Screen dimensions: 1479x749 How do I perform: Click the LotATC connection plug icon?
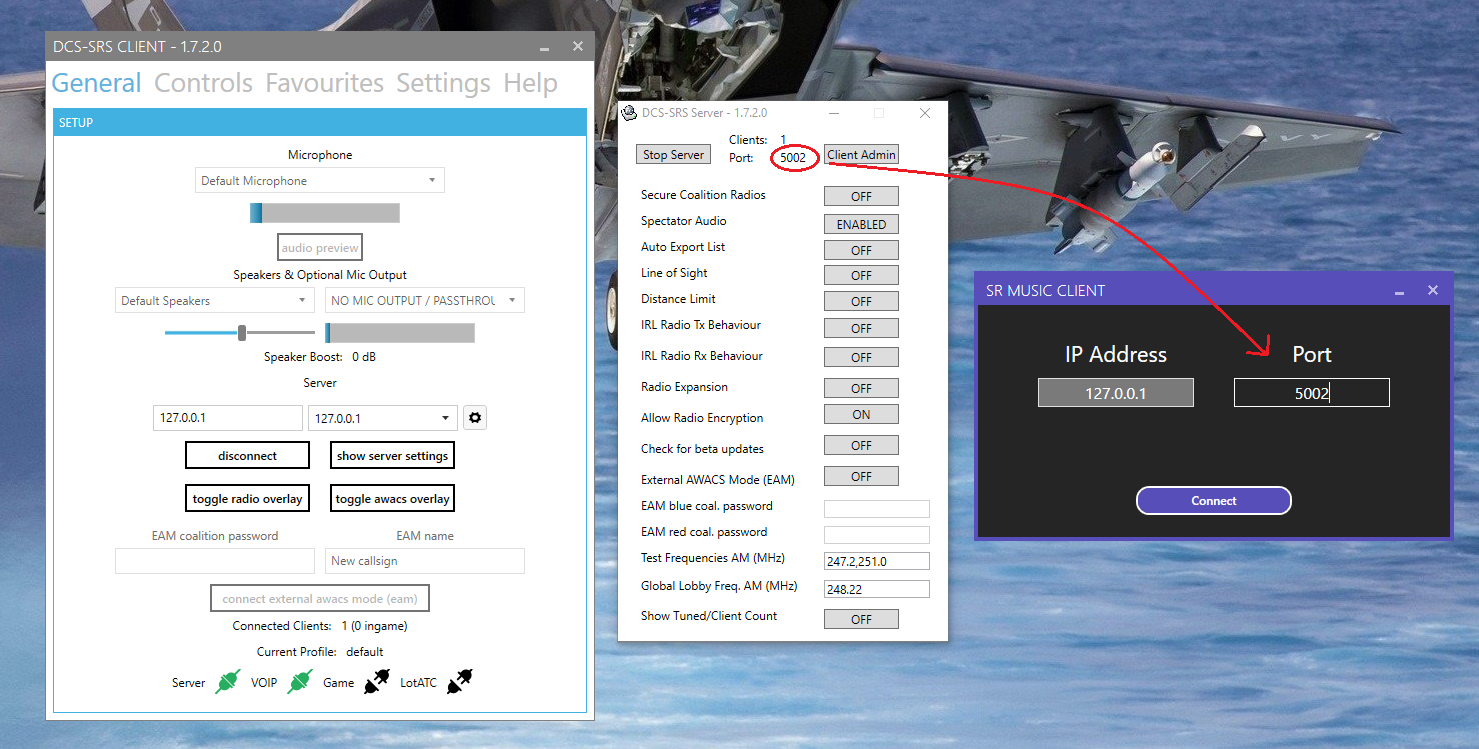point(459,682)
